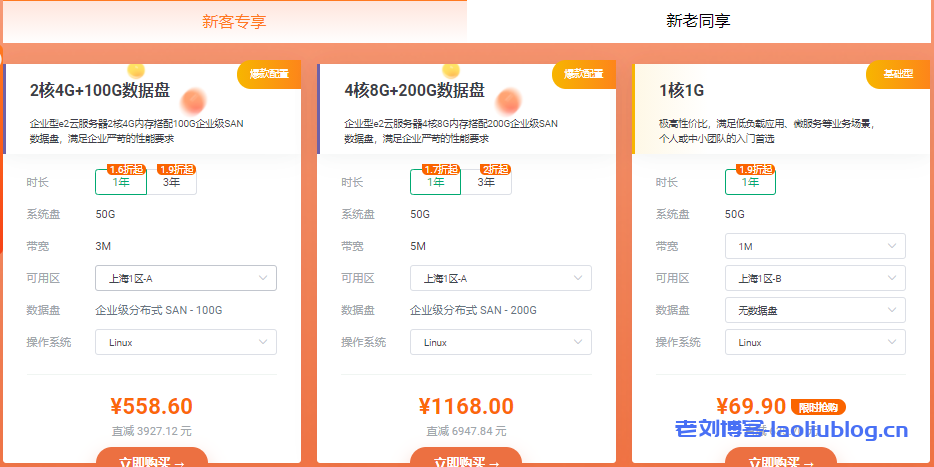Open 操作系统 dropdown in 4核8G plan
Screen dimensions: 934x467
pyautogui.click(x=500, y=342)
